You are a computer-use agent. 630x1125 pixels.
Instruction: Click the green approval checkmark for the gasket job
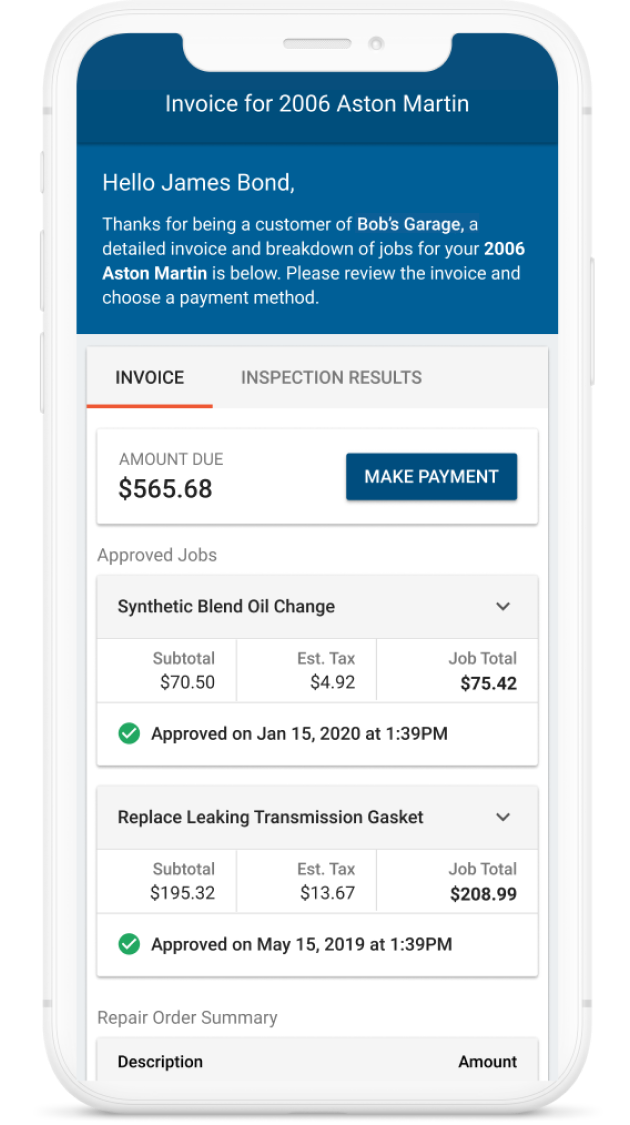click(x=129, y=944)
